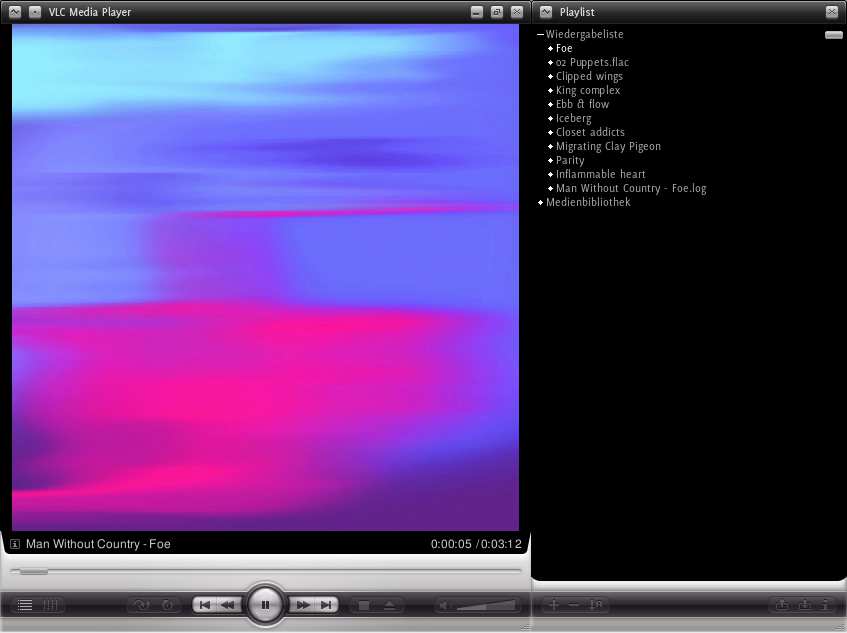Toggle the playlist view icon
Screen dimensions: 847x633
coord(25,605)
